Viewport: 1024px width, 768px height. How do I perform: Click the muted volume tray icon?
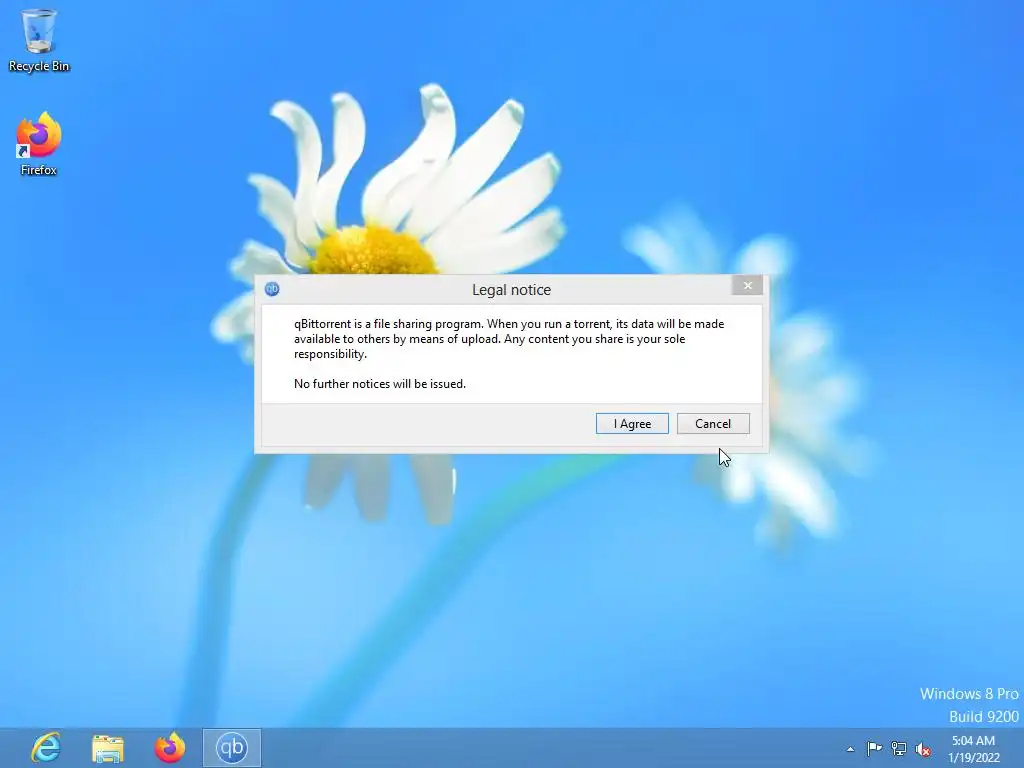coord(923,749)
